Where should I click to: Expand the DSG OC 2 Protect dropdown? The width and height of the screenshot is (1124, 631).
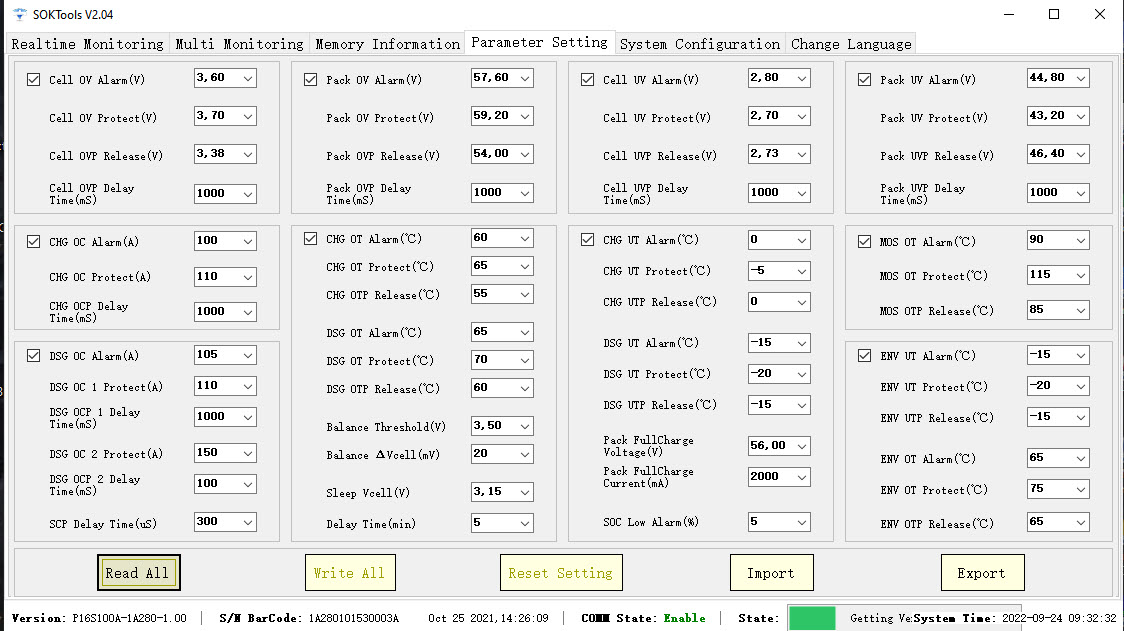[x=248, y=453]
